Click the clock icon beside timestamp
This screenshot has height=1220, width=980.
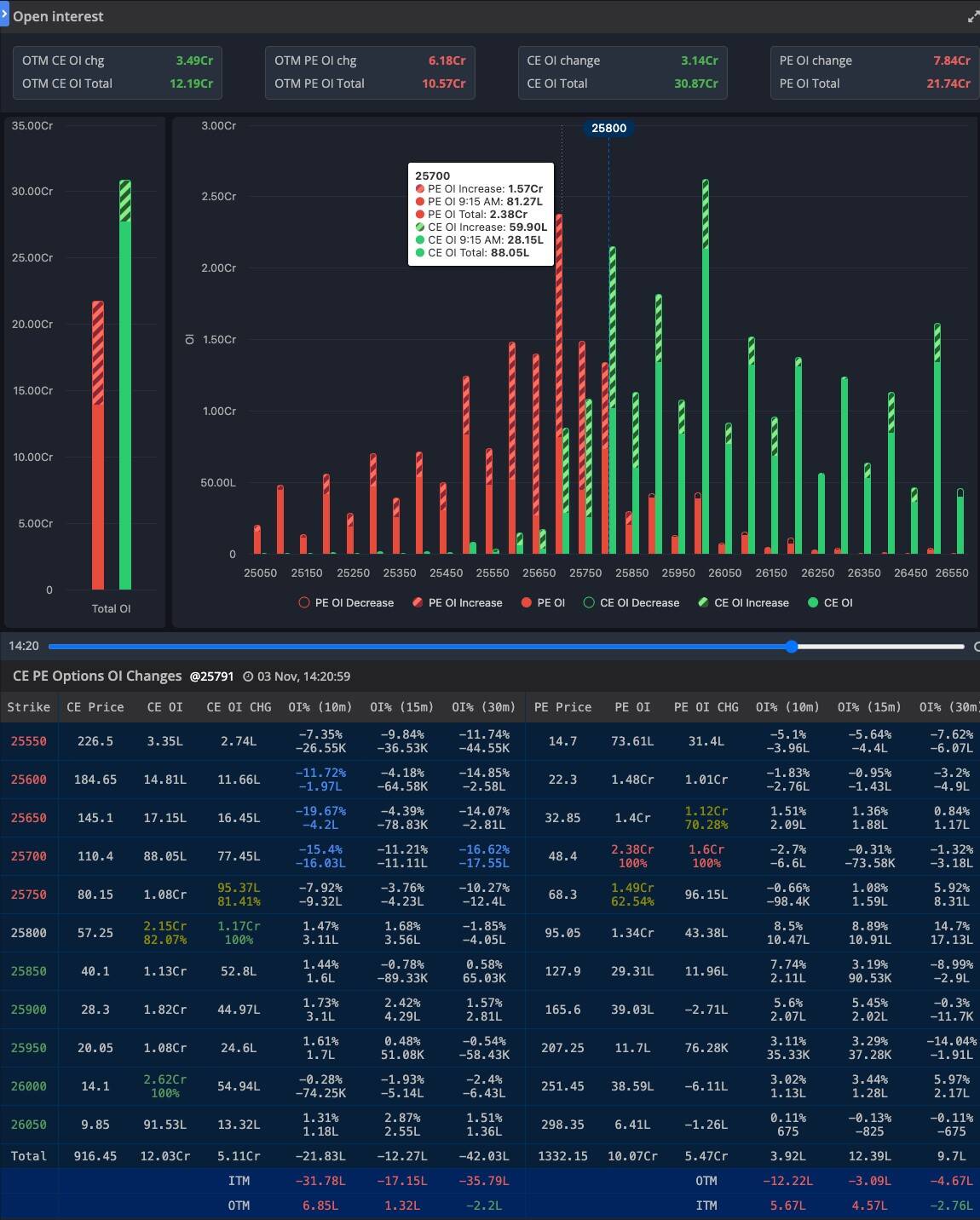(x=248, y=676)
